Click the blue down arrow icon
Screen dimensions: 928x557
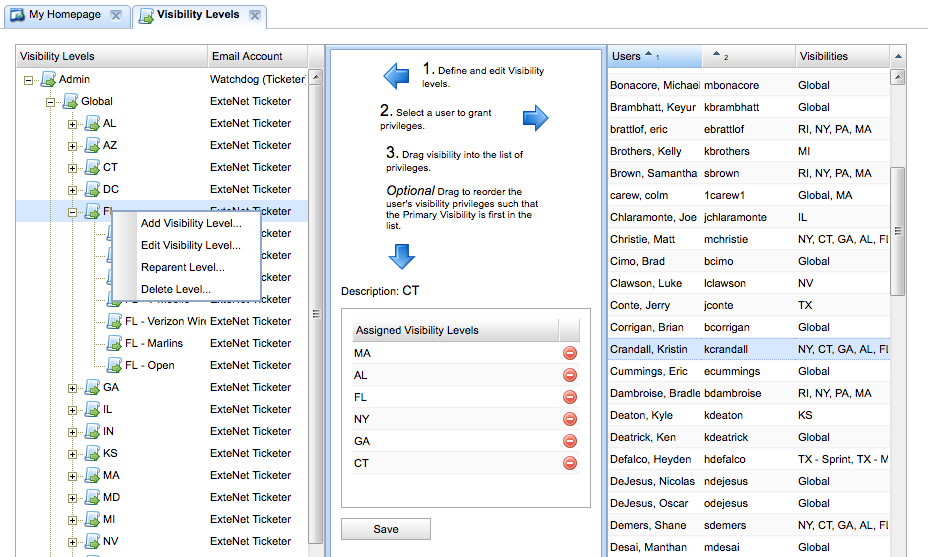pyautogui.click(x=401, y=257)
